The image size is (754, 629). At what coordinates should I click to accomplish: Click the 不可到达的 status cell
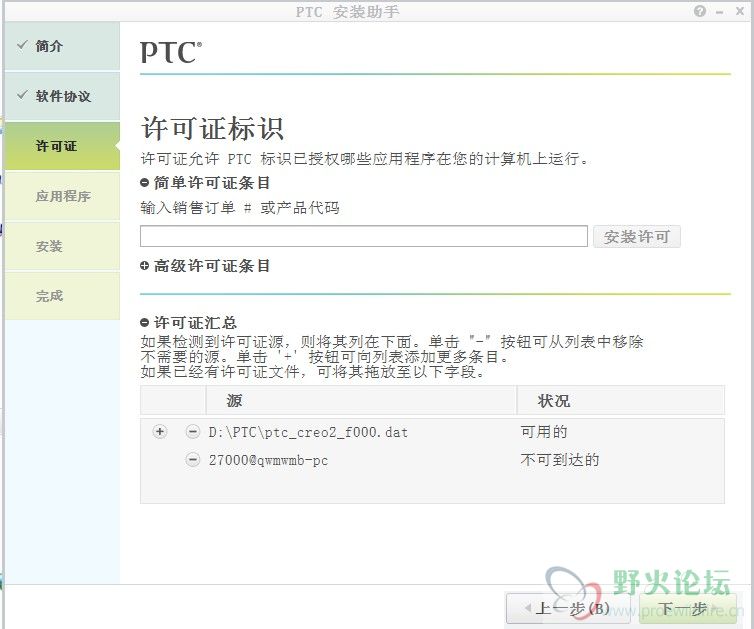pos(560,460)
